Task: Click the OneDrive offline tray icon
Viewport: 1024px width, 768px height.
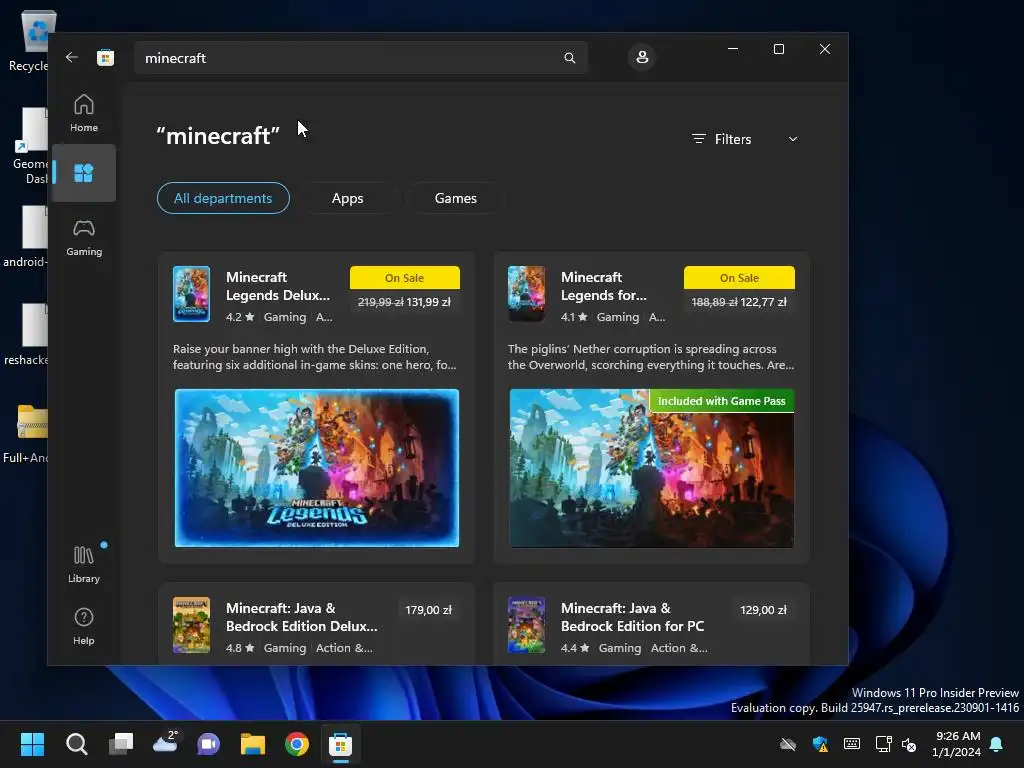Action: 788,744
